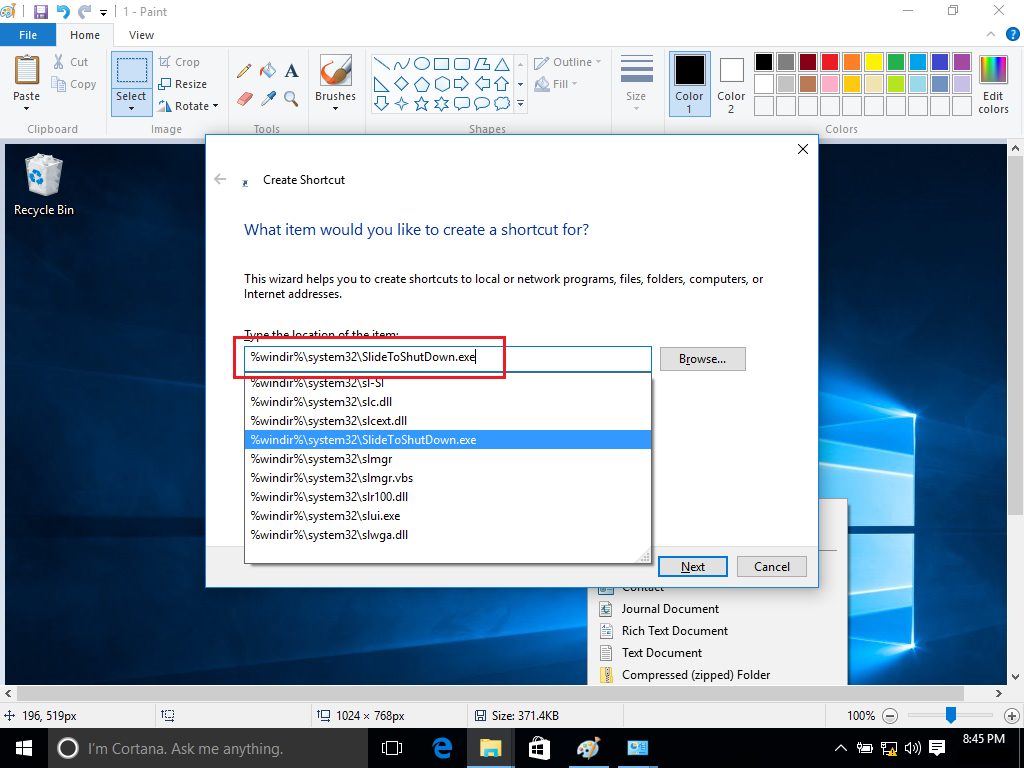The height and width of the screenshot is (768, 1024).
Task: Activate the Color 2 button
Action: [x=731, y=84]
